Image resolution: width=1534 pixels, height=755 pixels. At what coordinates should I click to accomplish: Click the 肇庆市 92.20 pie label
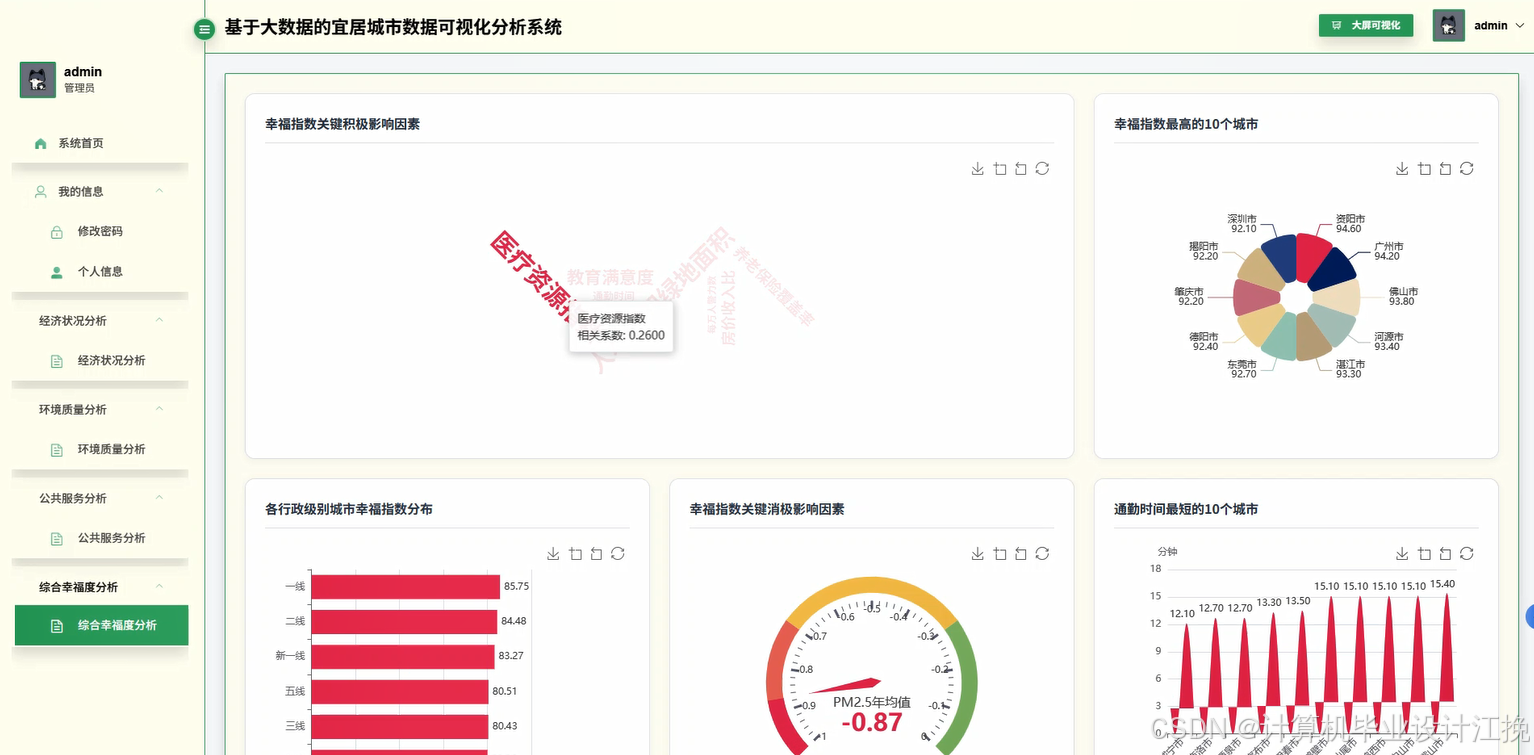point(1190,296)
